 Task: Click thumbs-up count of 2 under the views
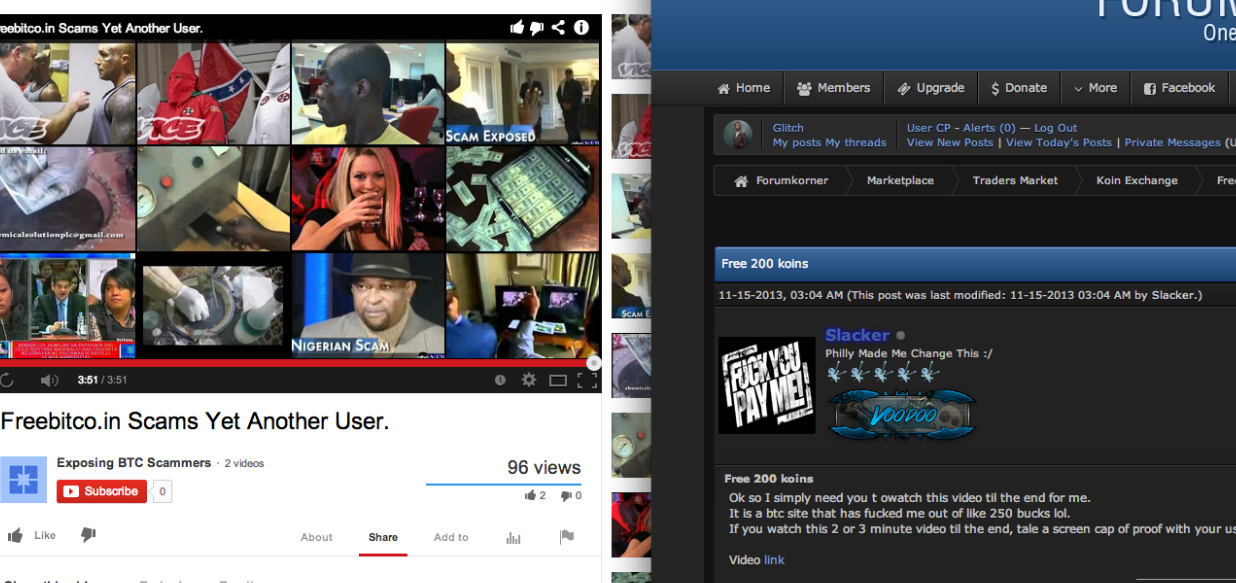pyautogui.click(x=536, y=495)
